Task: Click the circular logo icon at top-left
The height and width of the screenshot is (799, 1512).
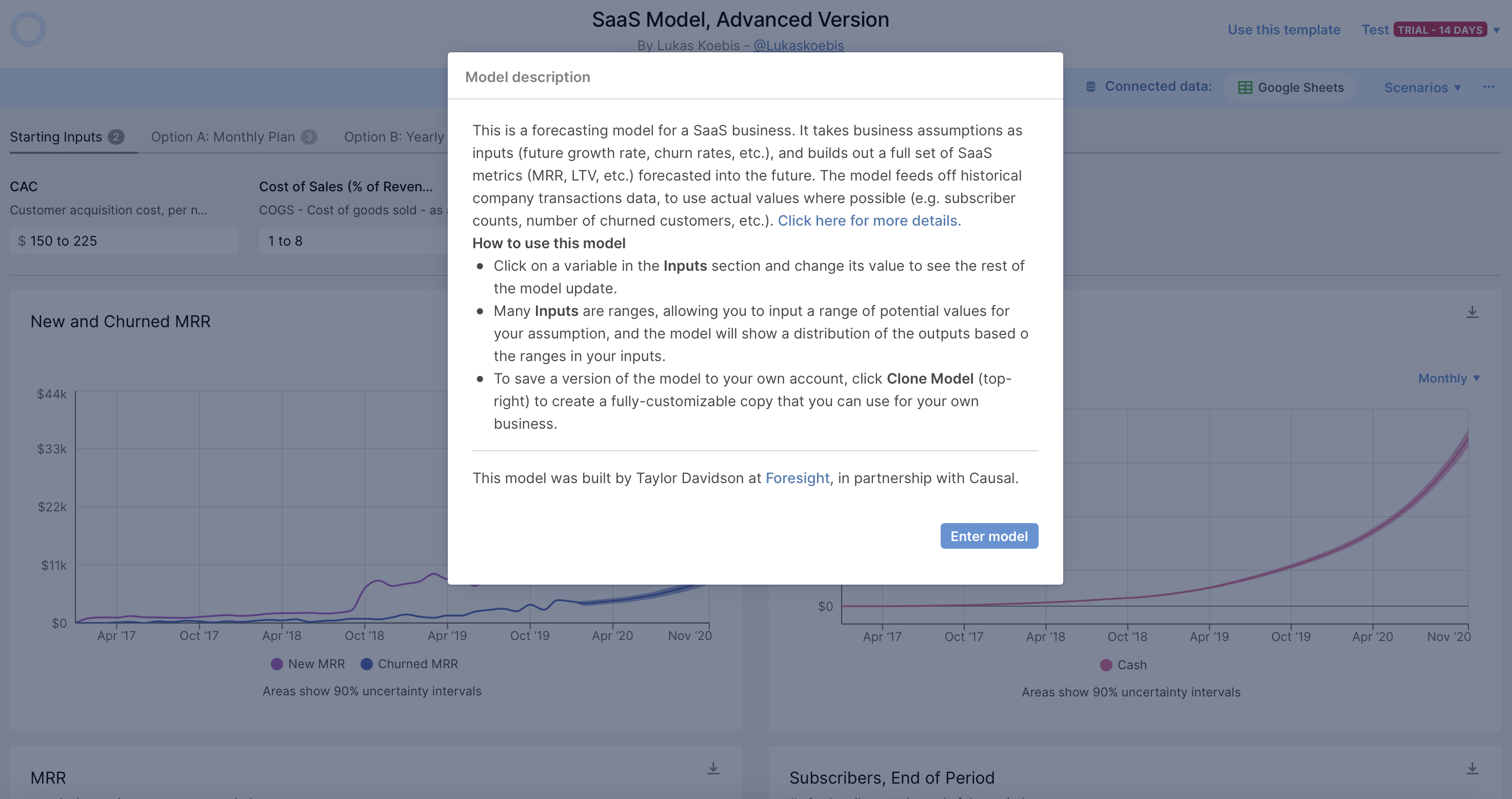Action: (28, 29)
